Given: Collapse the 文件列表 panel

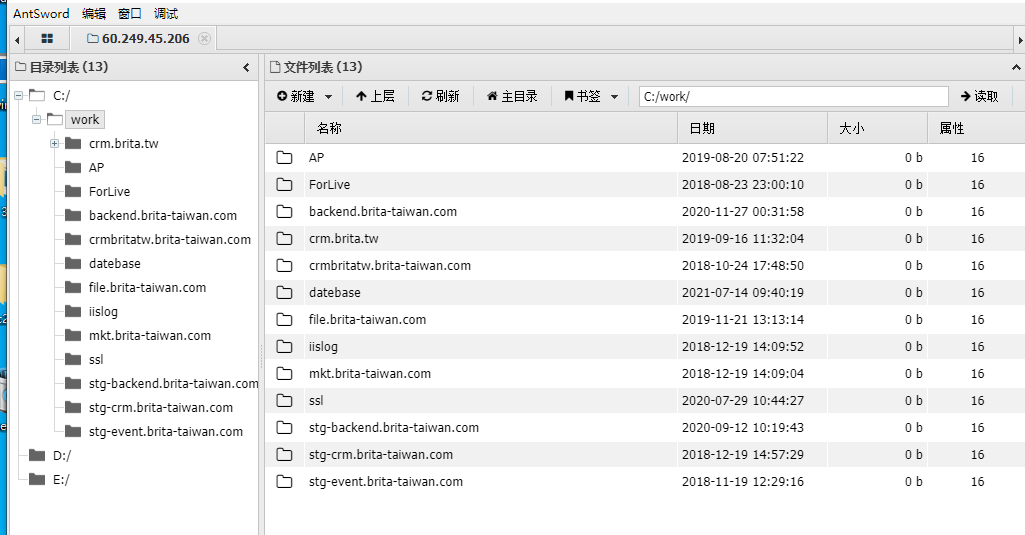Looking at the screenshot, I should [1016, 67].
